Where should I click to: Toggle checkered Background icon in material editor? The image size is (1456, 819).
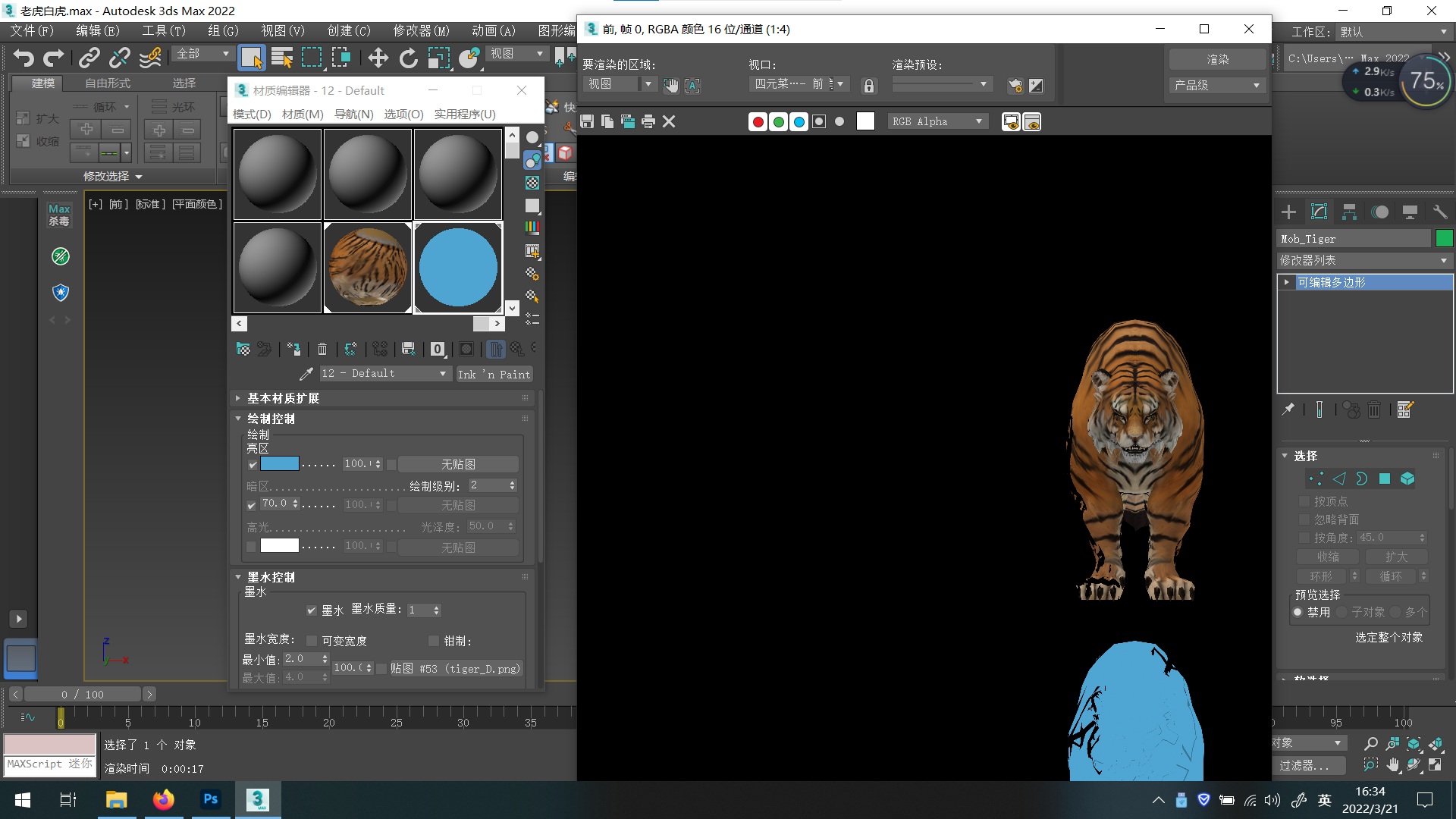533,183
